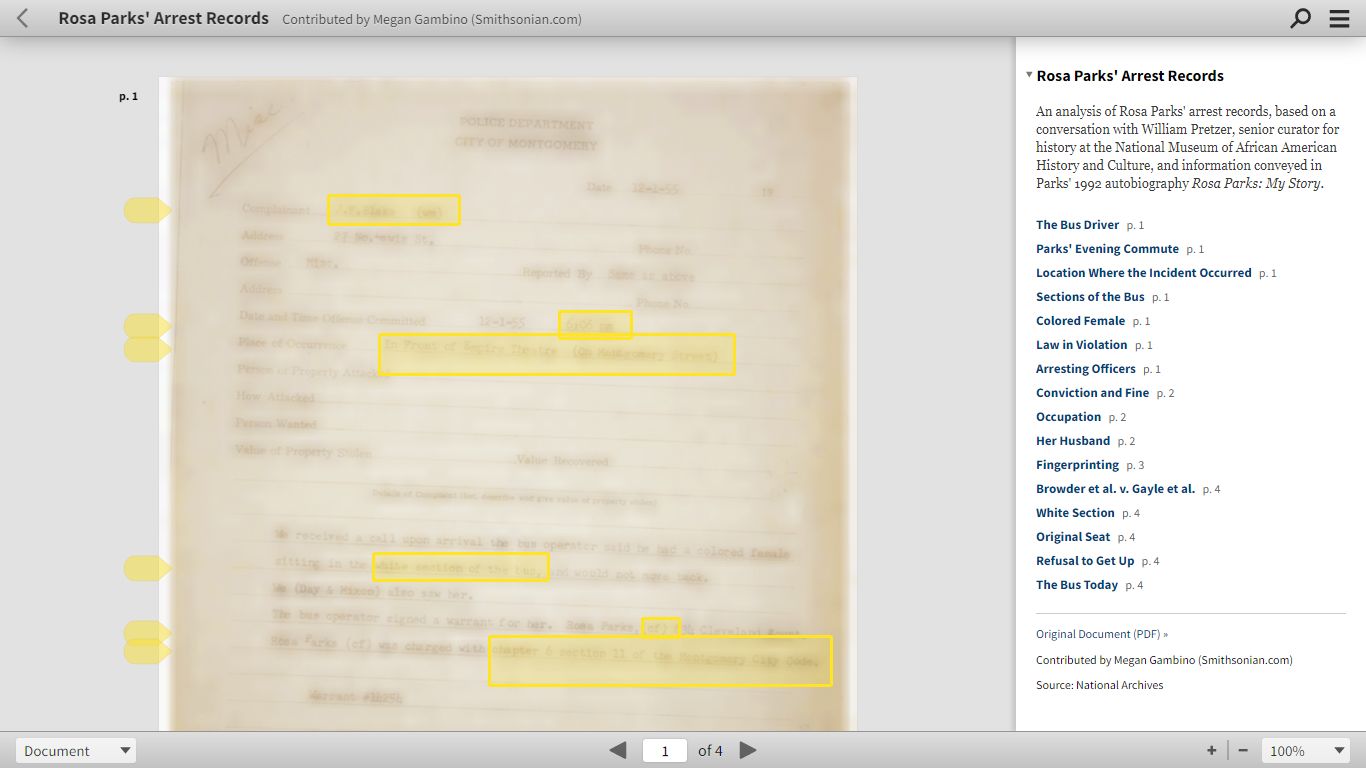Viewport: 1366px width, 768px height.
Task: Jump to Conviction and Fine note
Action: tap(1093, 393)
